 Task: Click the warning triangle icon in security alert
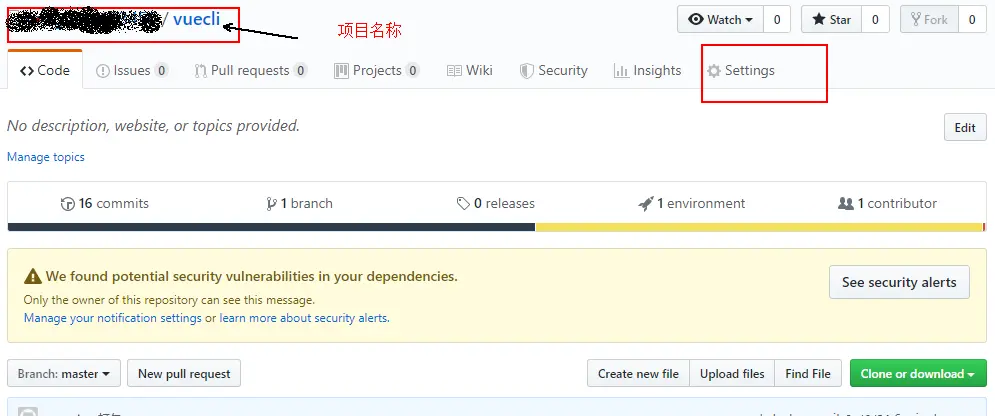(33, 276)
